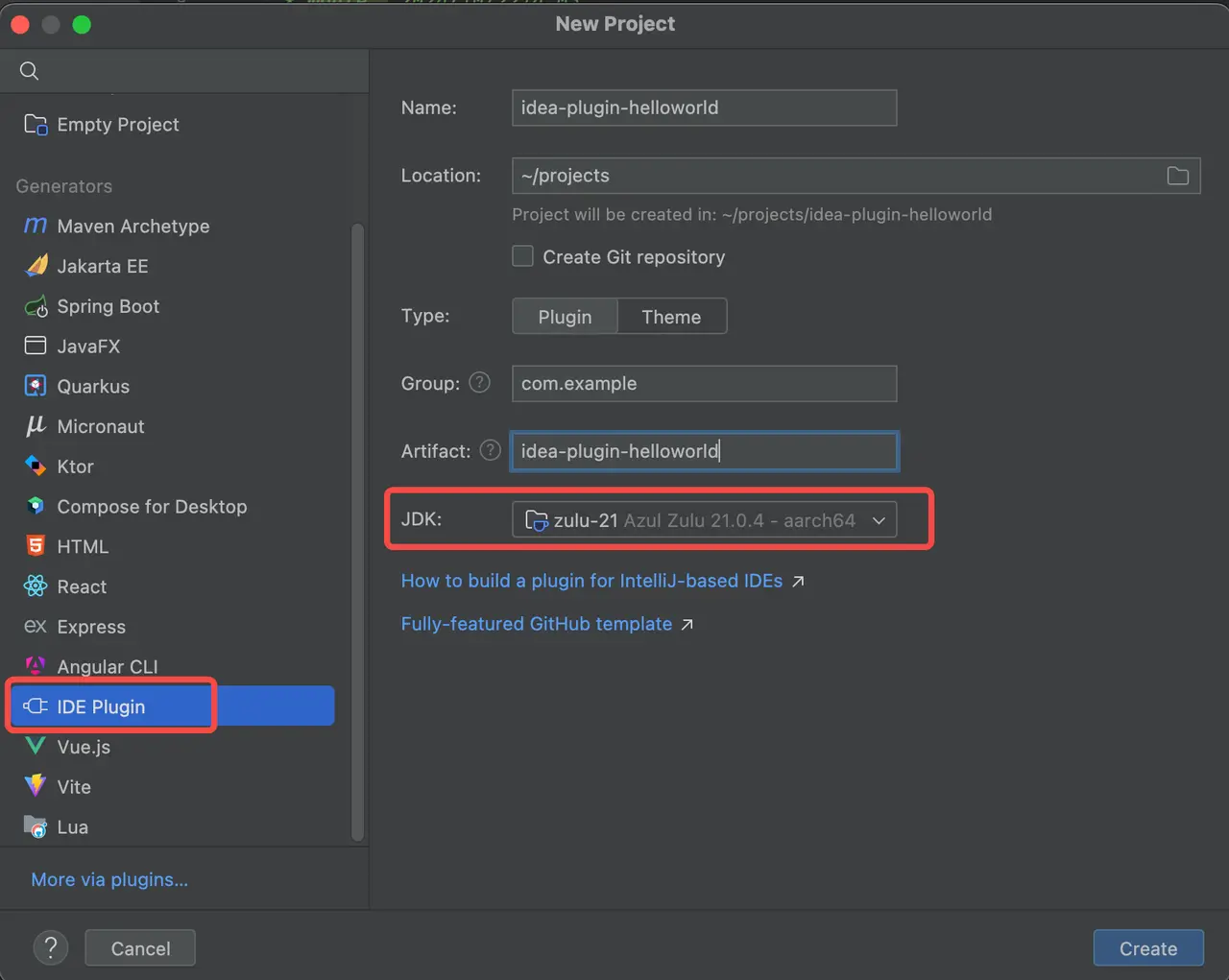Enable Create Git repository checkbox
The height and width of the screenshot is (980, 1229).
(522, 256)
